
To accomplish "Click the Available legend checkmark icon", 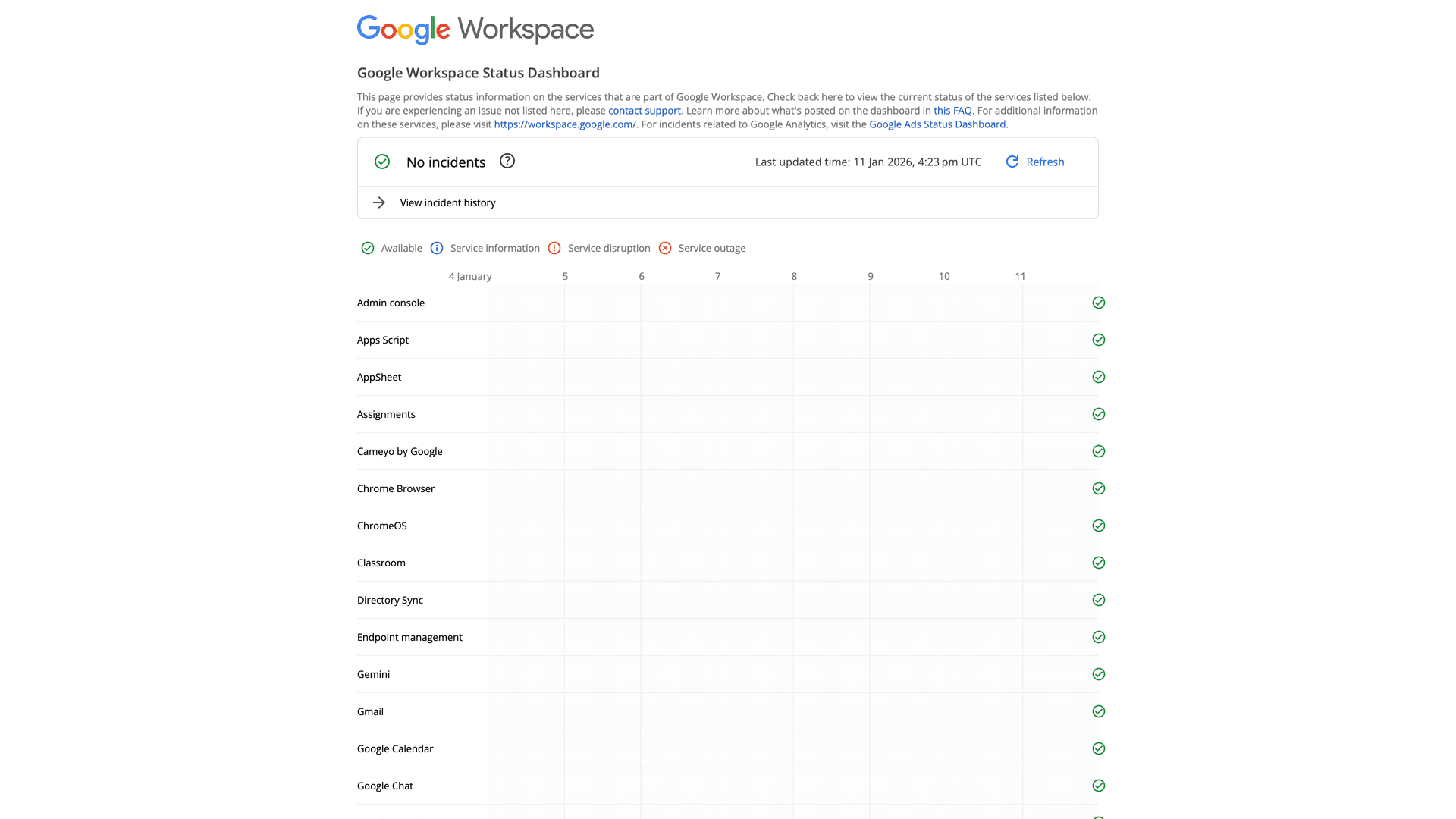I will 367,248.
